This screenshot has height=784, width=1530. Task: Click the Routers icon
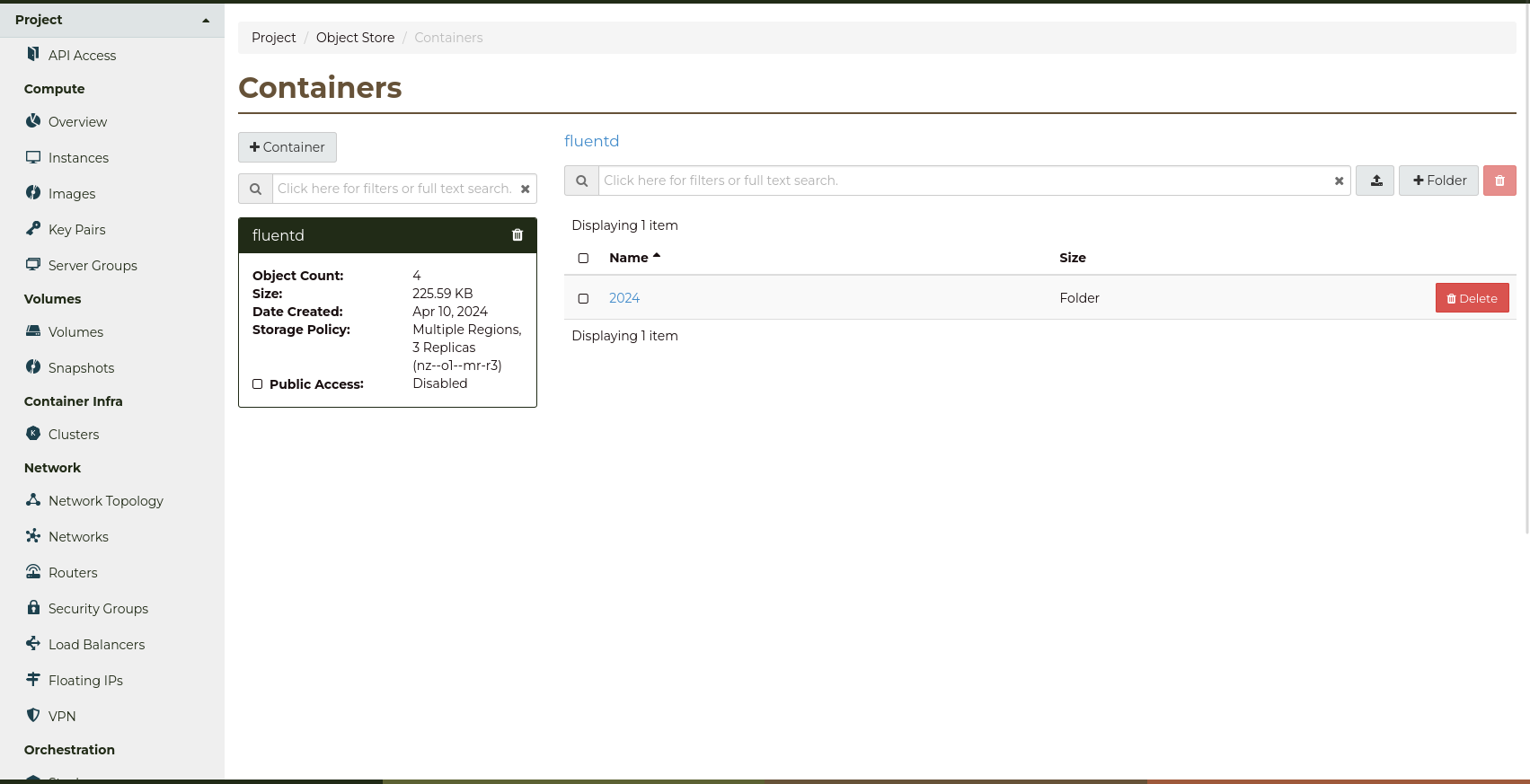[x=33, y=571]
